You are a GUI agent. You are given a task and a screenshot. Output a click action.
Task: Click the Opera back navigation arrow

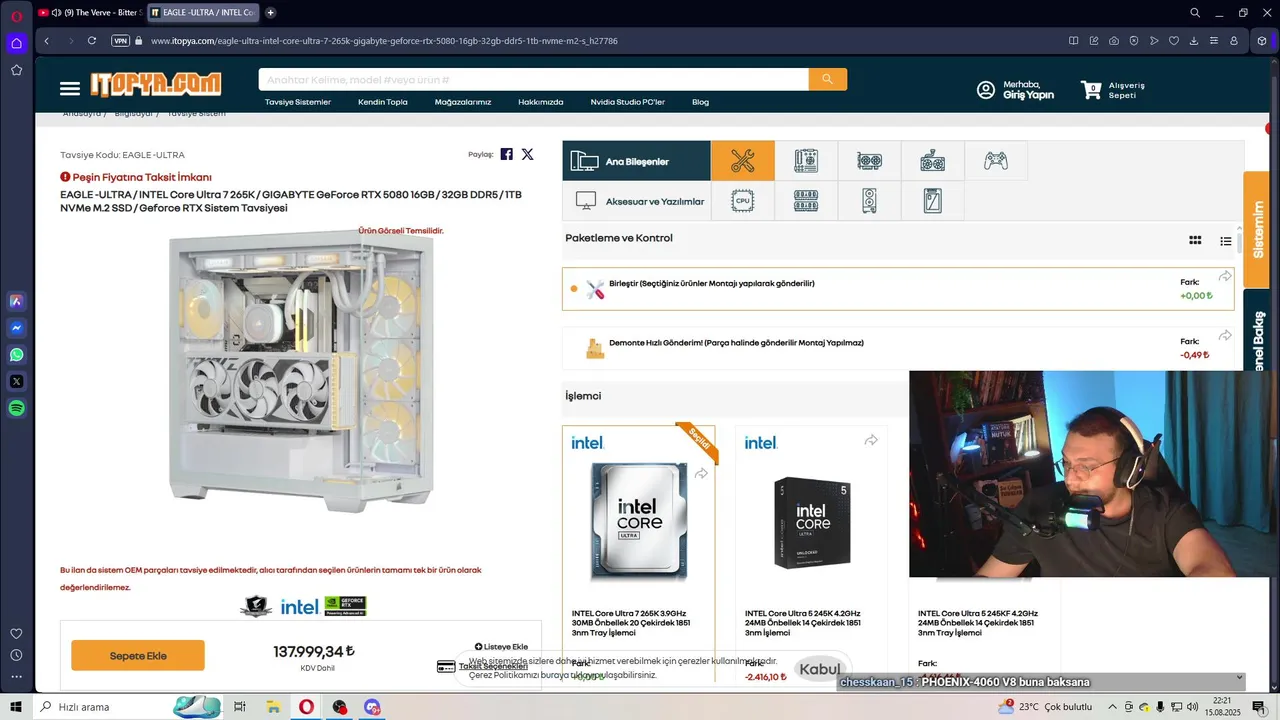coord(47,41)
